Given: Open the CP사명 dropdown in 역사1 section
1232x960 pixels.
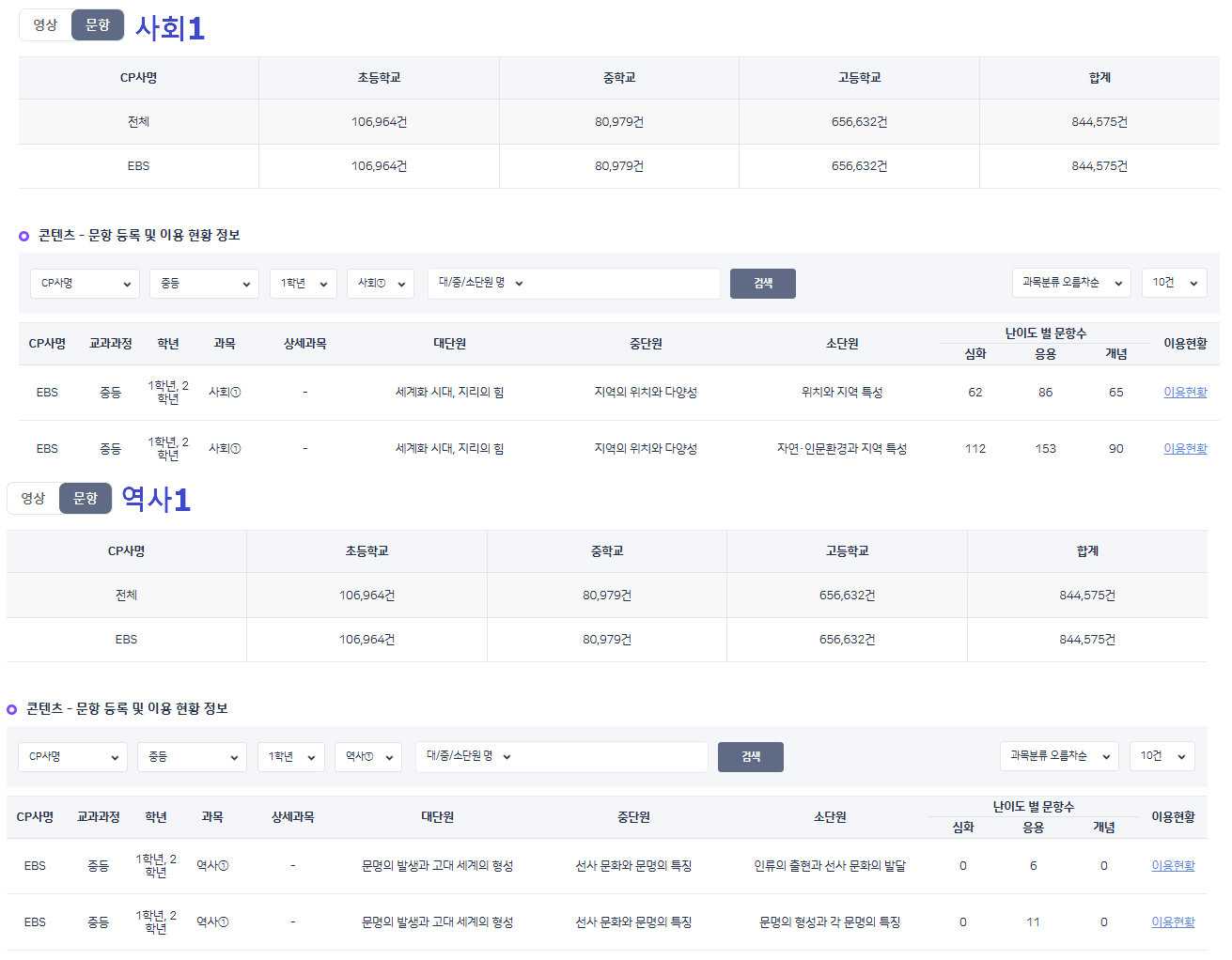Looking at the screenshot, I should 72,757.
